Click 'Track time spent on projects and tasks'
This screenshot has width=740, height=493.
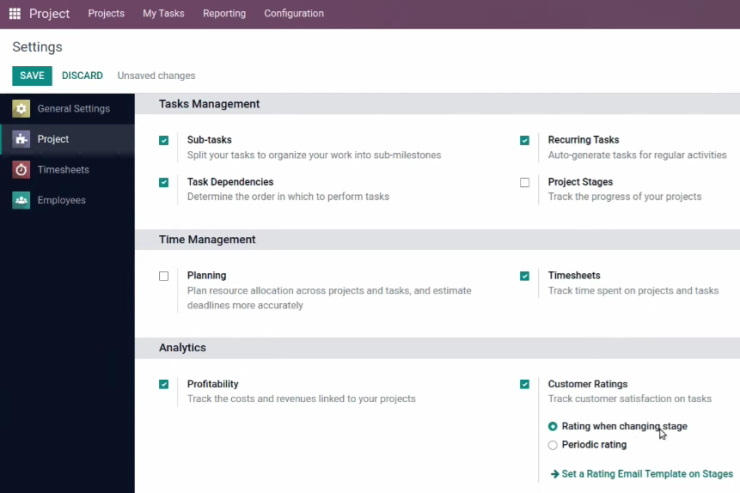(x=633, y=291)
